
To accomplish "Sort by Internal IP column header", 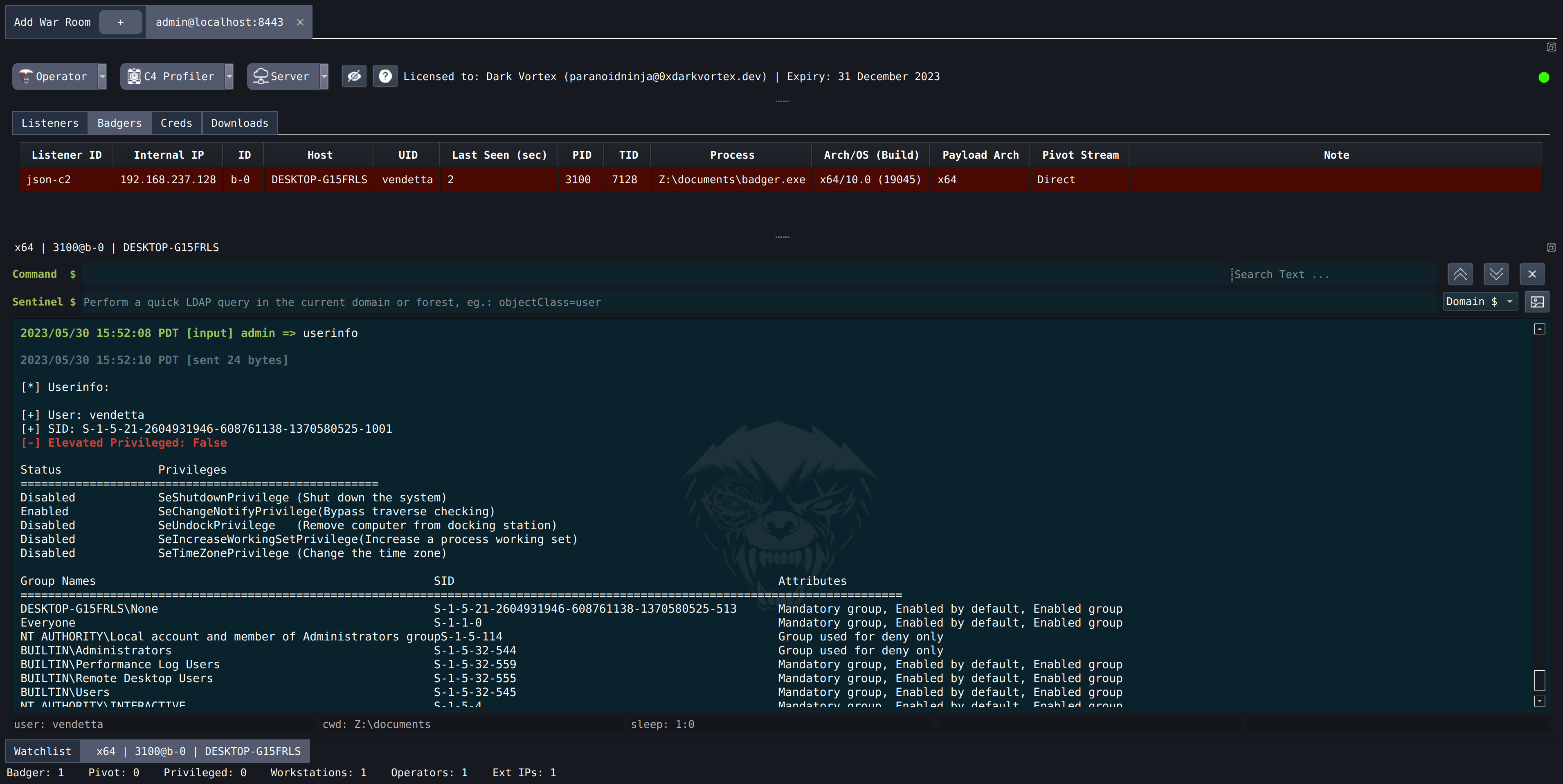I will click(x=168, y=155).
